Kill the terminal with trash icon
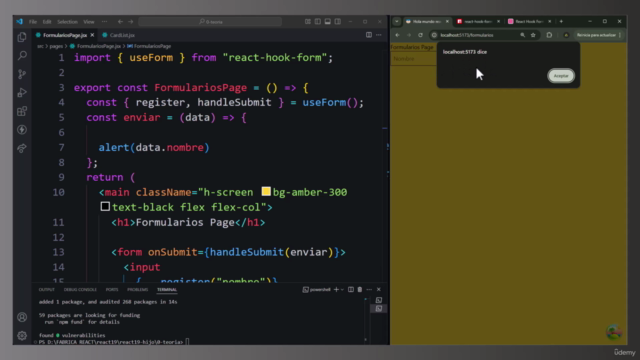This screenshot has width=640, height=360. [x=360, y=289]
